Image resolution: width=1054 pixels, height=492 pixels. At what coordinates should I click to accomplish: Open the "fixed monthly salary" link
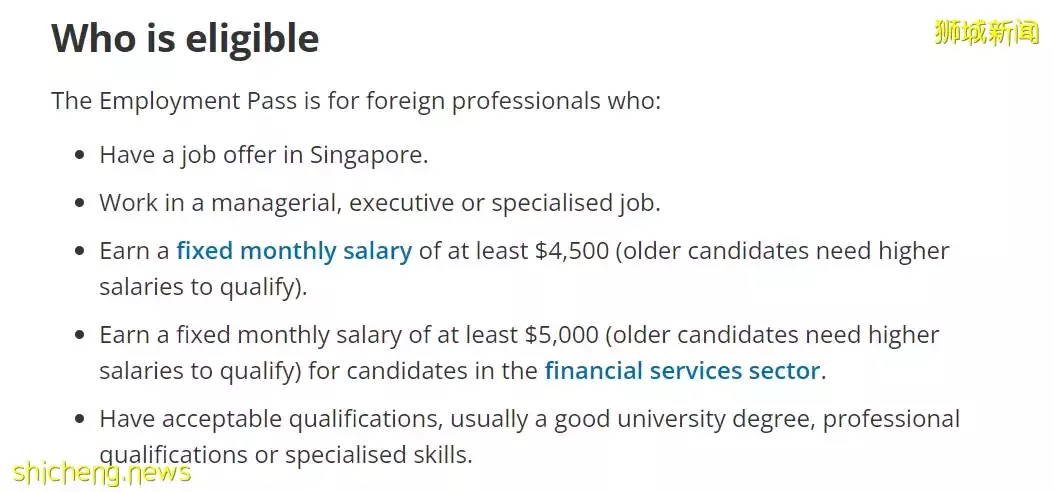coord(294,251)
